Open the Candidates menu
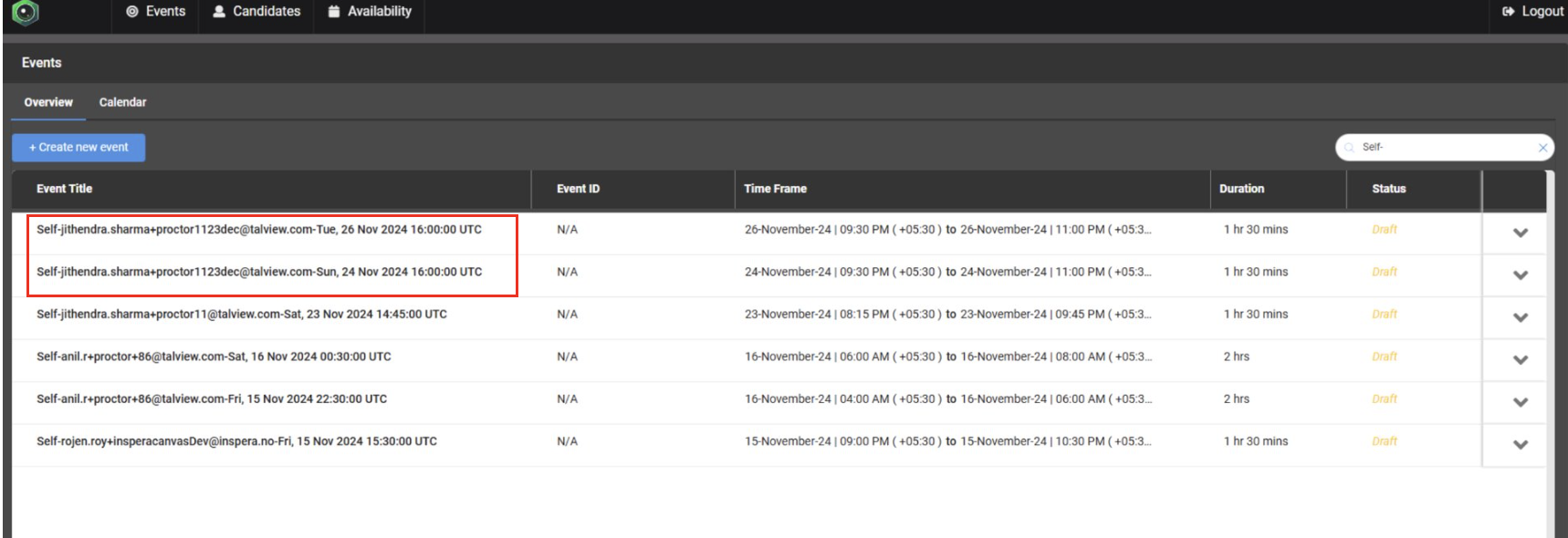The image size is (1568, 538). click(x=256, y=11)
